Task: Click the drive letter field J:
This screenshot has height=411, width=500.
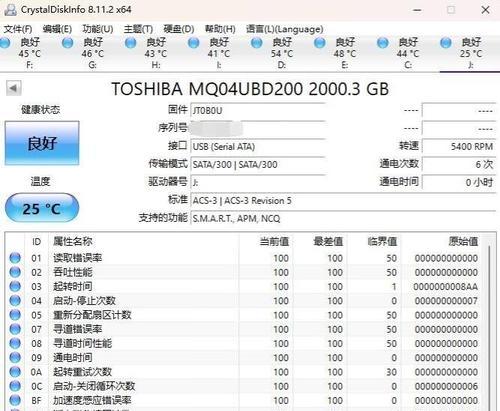Action: [x=258, y=182]
